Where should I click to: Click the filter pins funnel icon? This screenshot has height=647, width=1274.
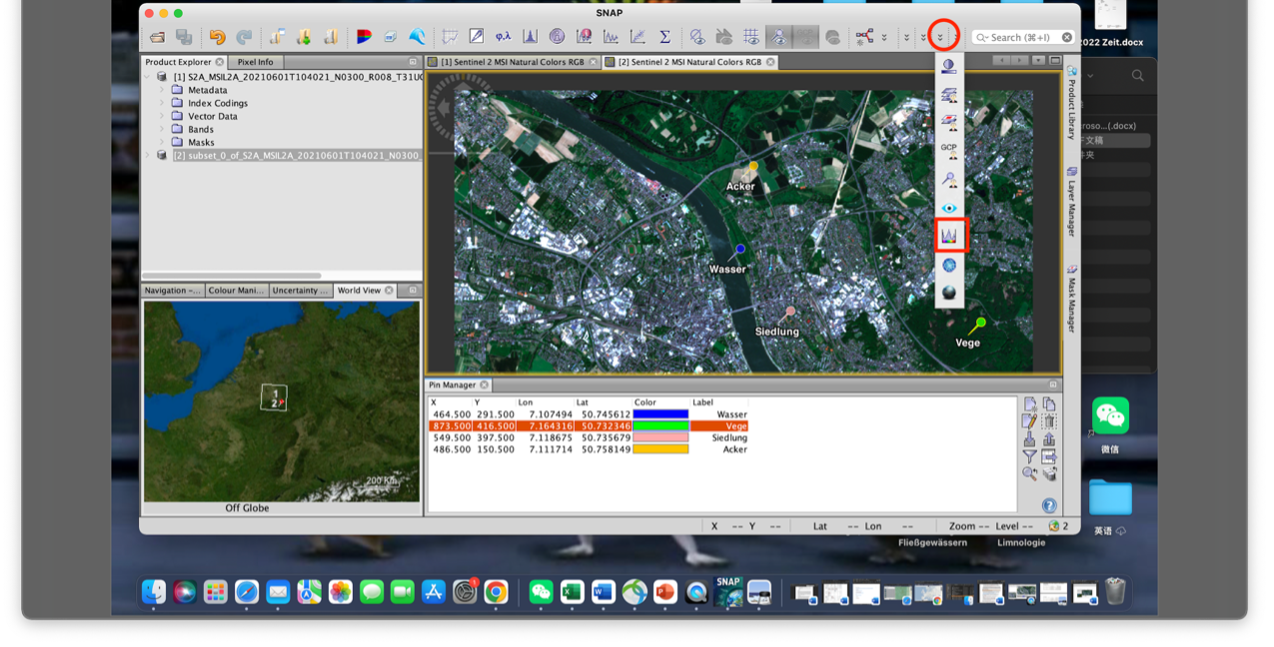click(1029, 456)
